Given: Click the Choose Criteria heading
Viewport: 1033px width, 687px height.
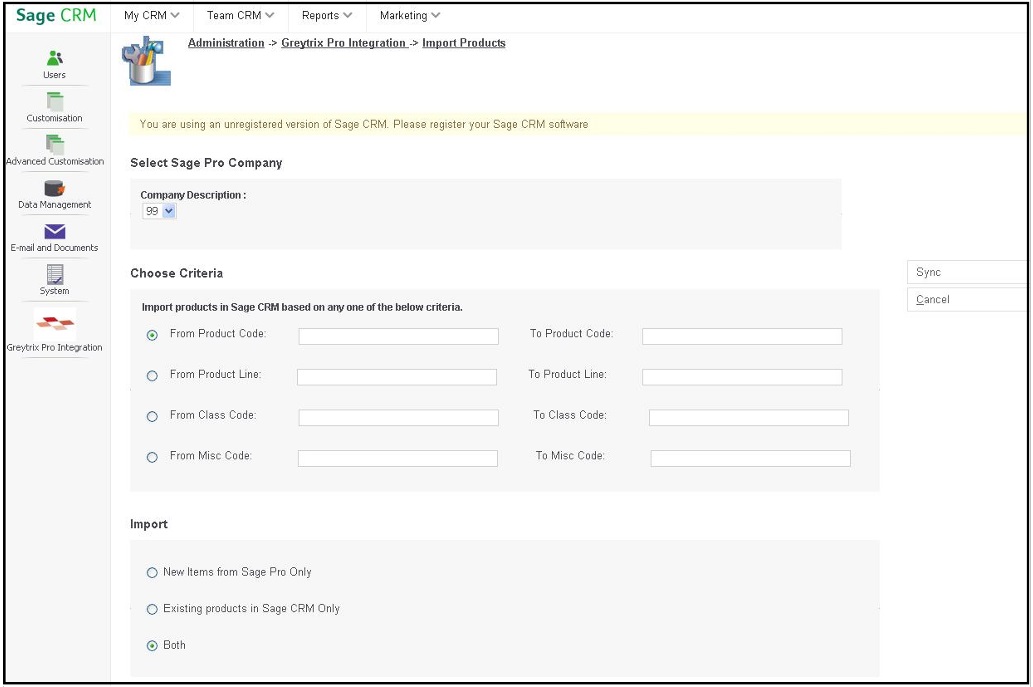Looking at the screenshot, I should click(x=177, y=273).
